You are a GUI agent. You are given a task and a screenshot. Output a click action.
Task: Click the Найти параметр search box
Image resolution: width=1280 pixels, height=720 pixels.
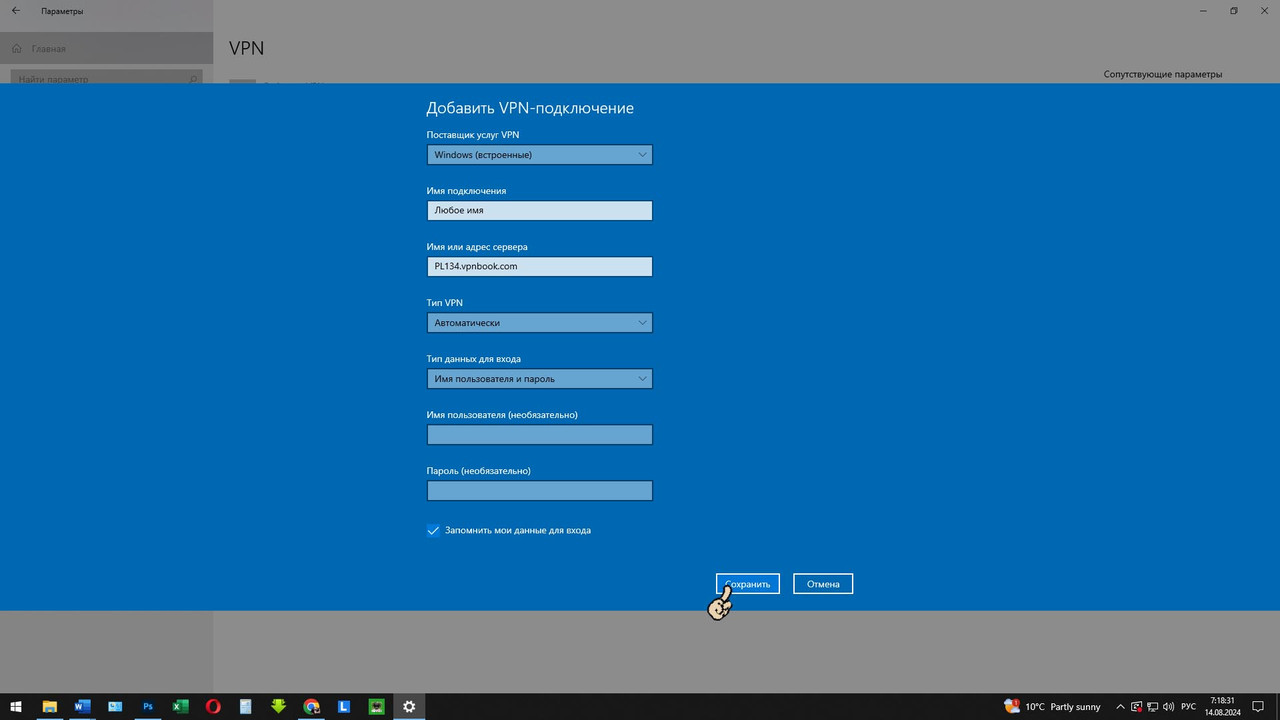(x=107, y=78)
